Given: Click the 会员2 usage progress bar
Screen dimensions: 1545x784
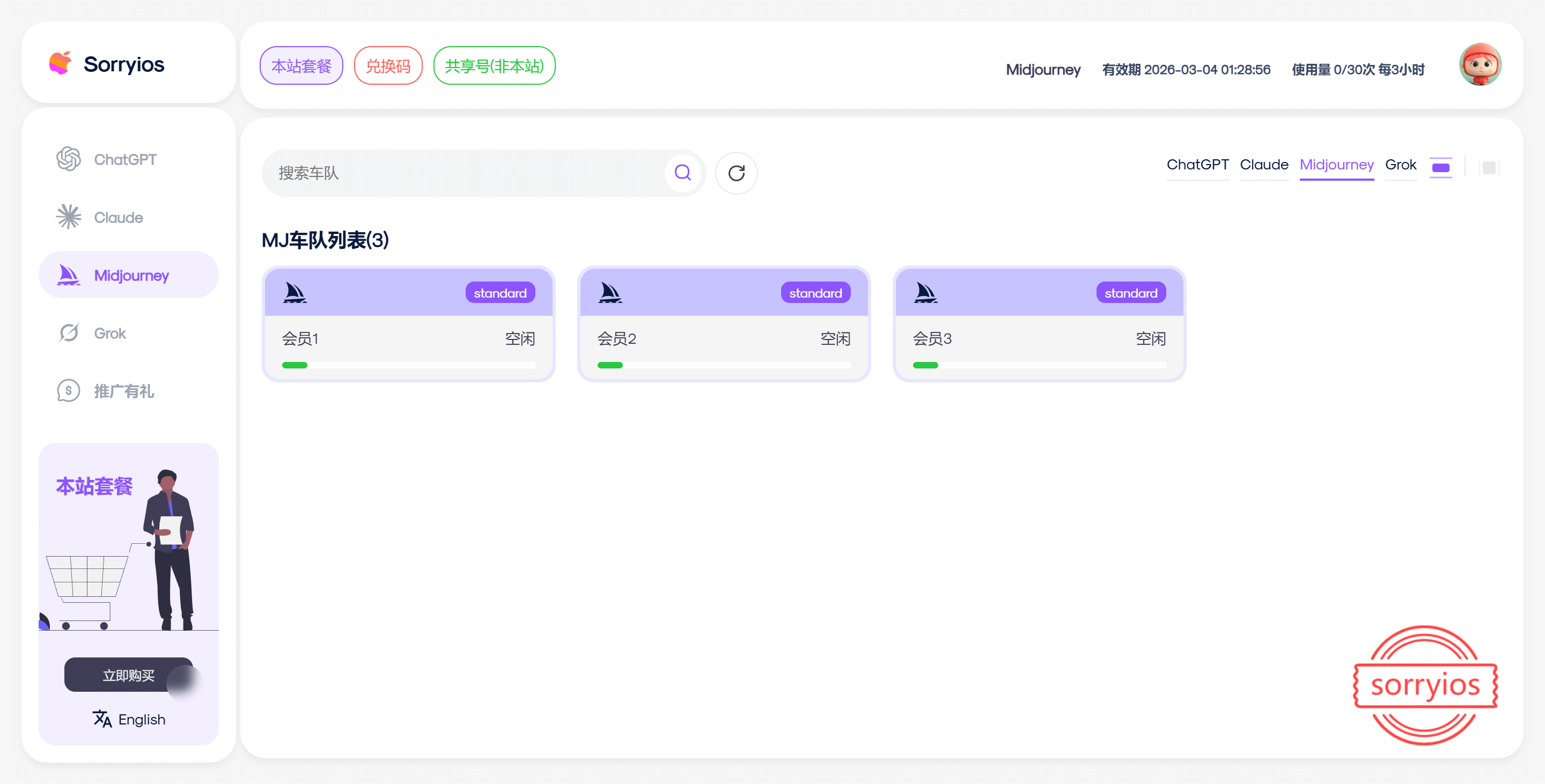Looking at the screenshot, I should 724,365.
